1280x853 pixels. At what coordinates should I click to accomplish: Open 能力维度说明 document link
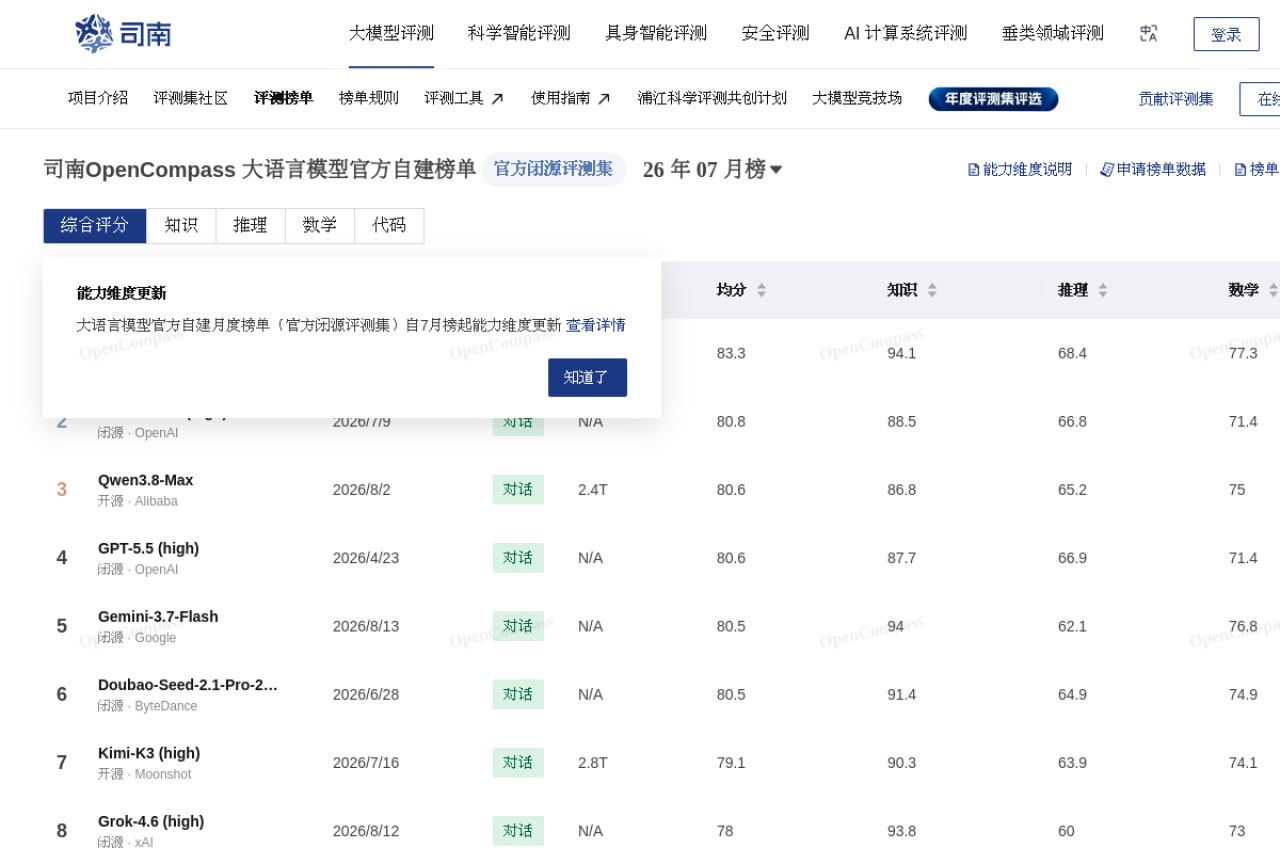(1020, 170)
